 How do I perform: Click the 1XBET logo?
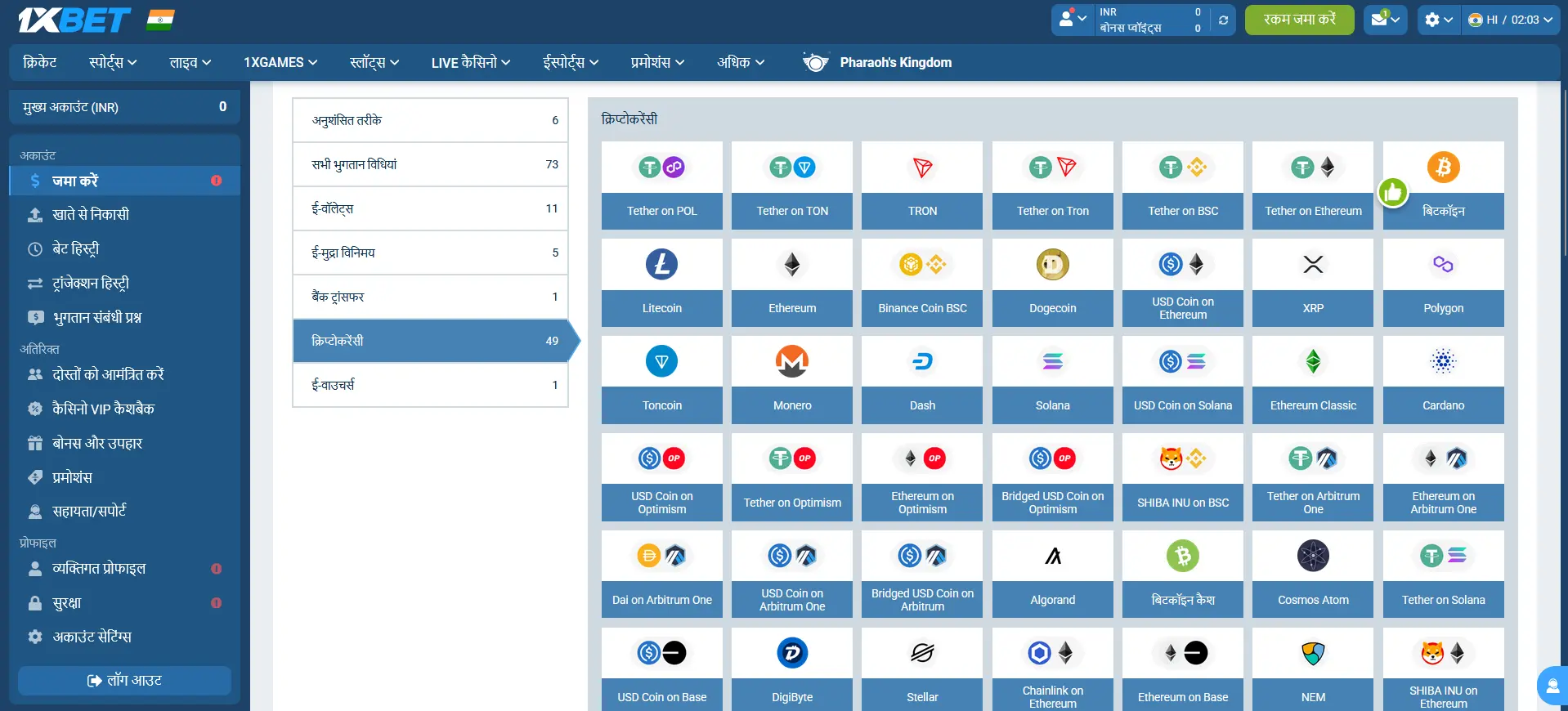pyautogui.click(x=74, y=20)
